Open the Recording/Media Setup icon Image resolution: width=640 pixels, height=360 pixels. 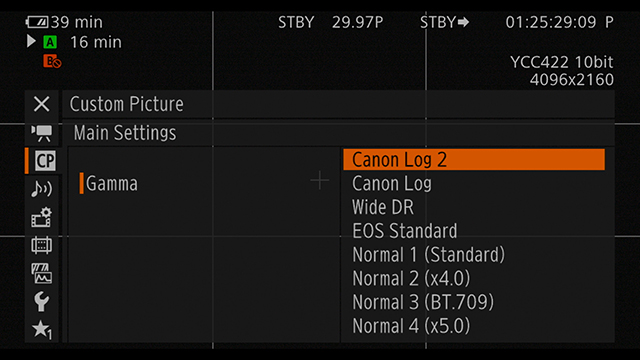click(x=42, y=217)
